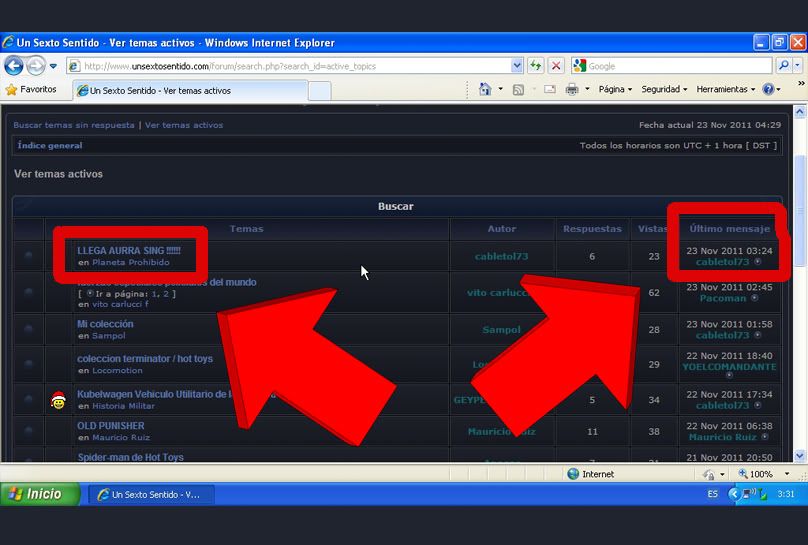Expand the Home button dropdown arrow
The image size is (808, 545).
pos(500,89)
